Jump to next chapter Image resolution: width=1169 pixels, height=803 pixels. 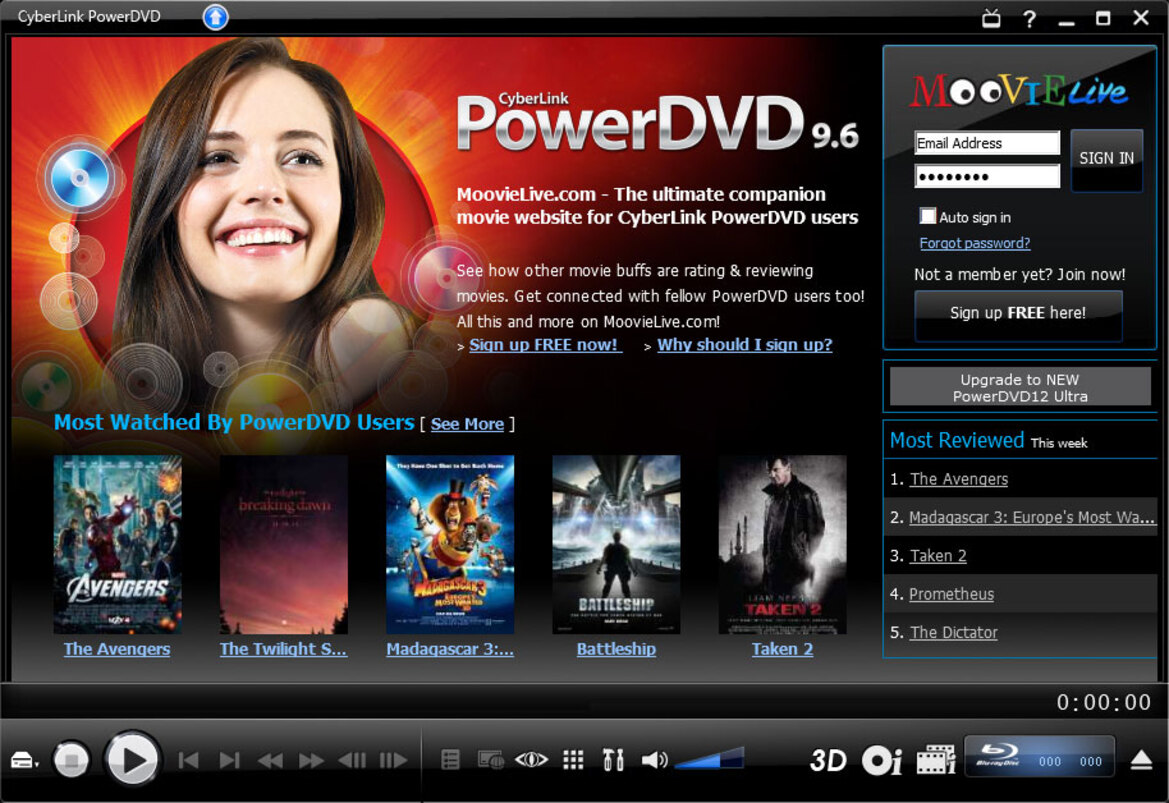point(230,761)
